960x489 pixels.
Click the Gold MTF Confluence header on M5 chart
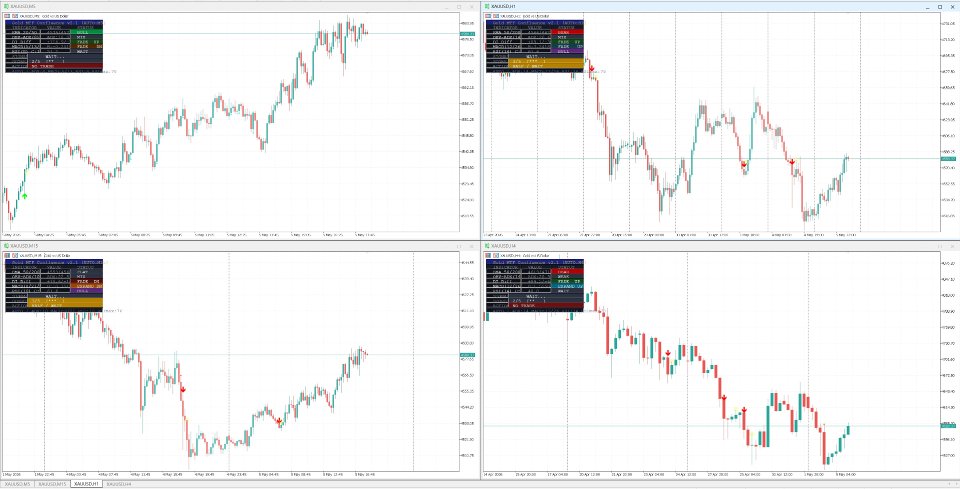click(x=54, y=22)
